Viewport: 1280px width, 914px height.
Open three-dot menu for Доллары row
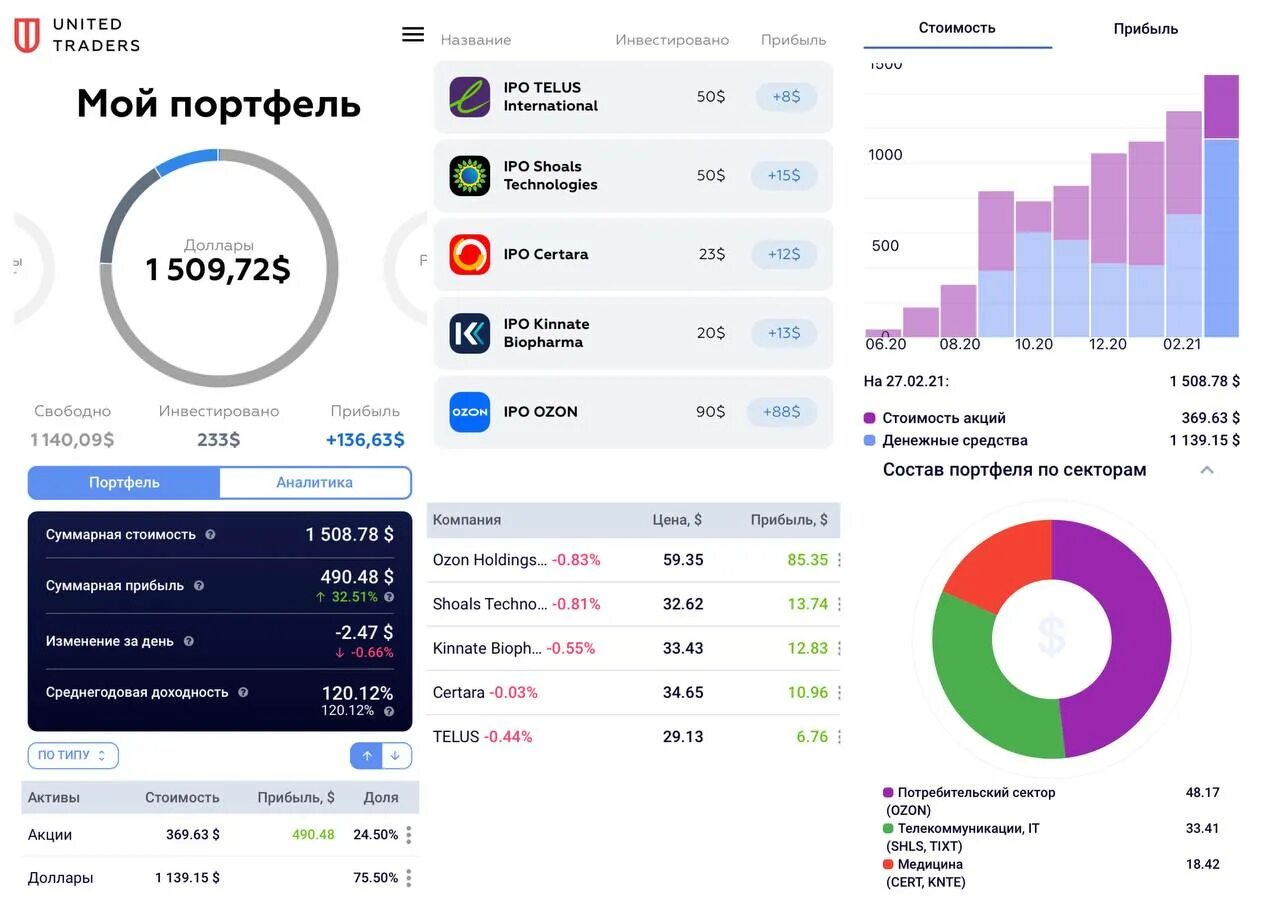tap(408, 878)
